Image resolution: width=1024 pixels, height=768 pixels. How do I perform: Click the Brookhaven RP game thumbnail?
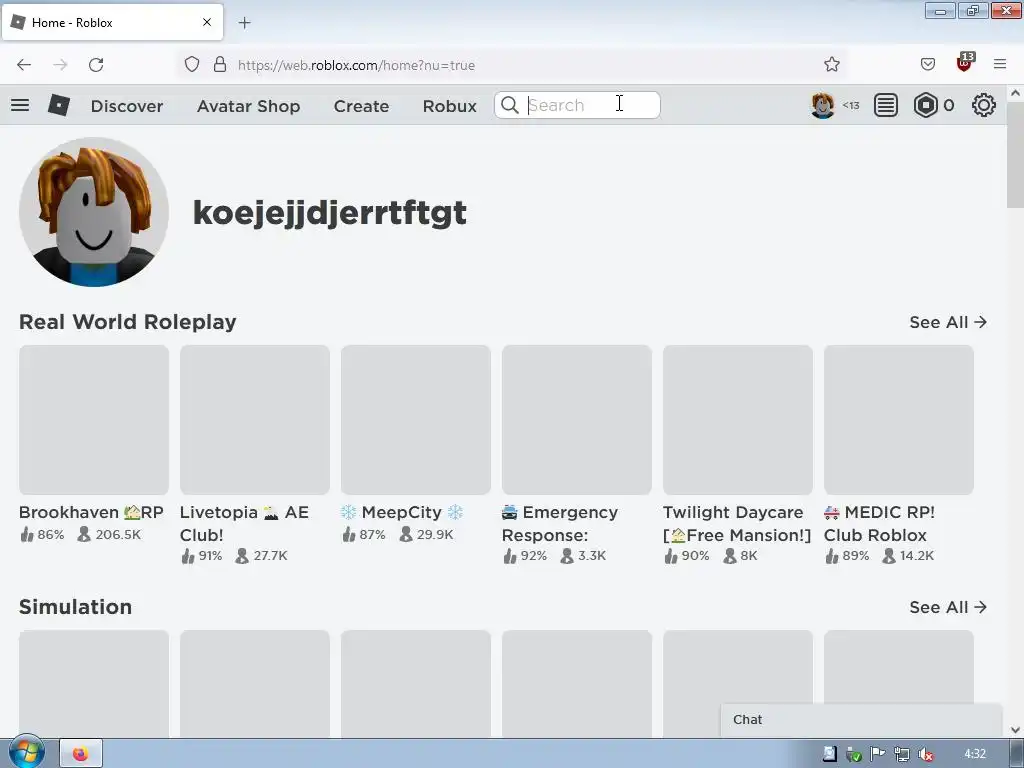(x=94, y=420)
